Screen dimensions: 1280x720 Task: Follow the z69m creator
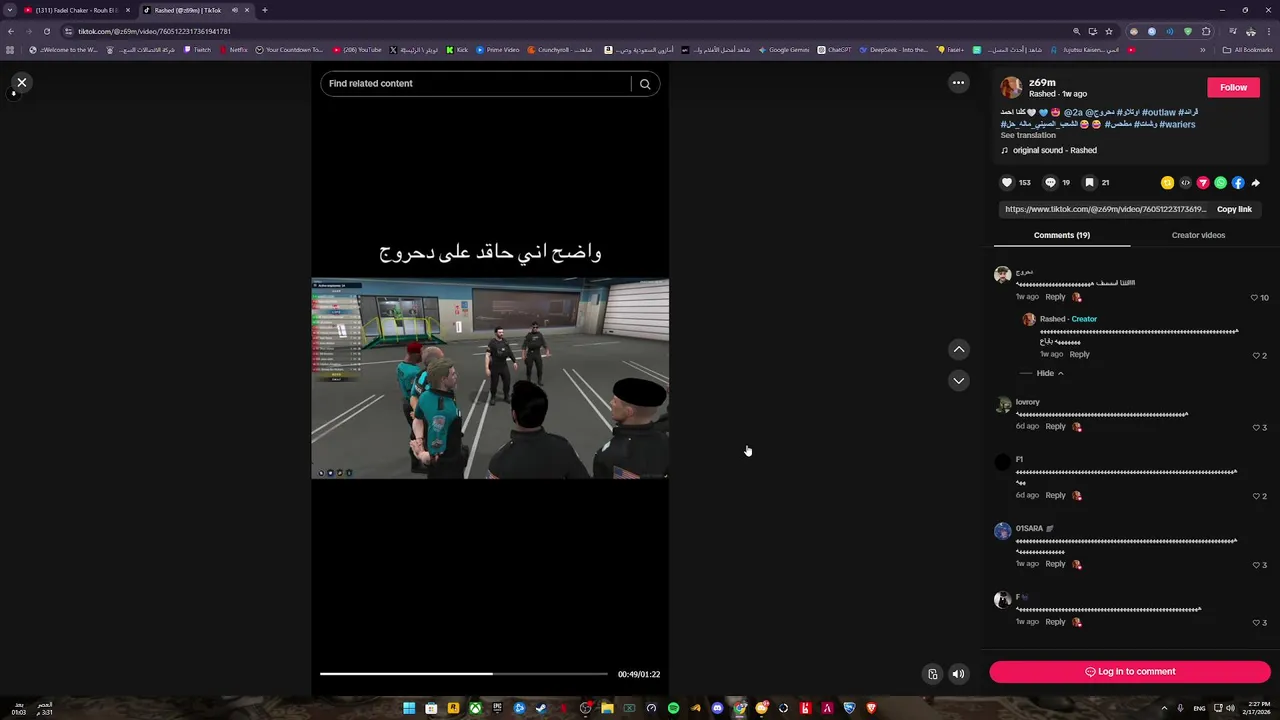[1233, 87]
